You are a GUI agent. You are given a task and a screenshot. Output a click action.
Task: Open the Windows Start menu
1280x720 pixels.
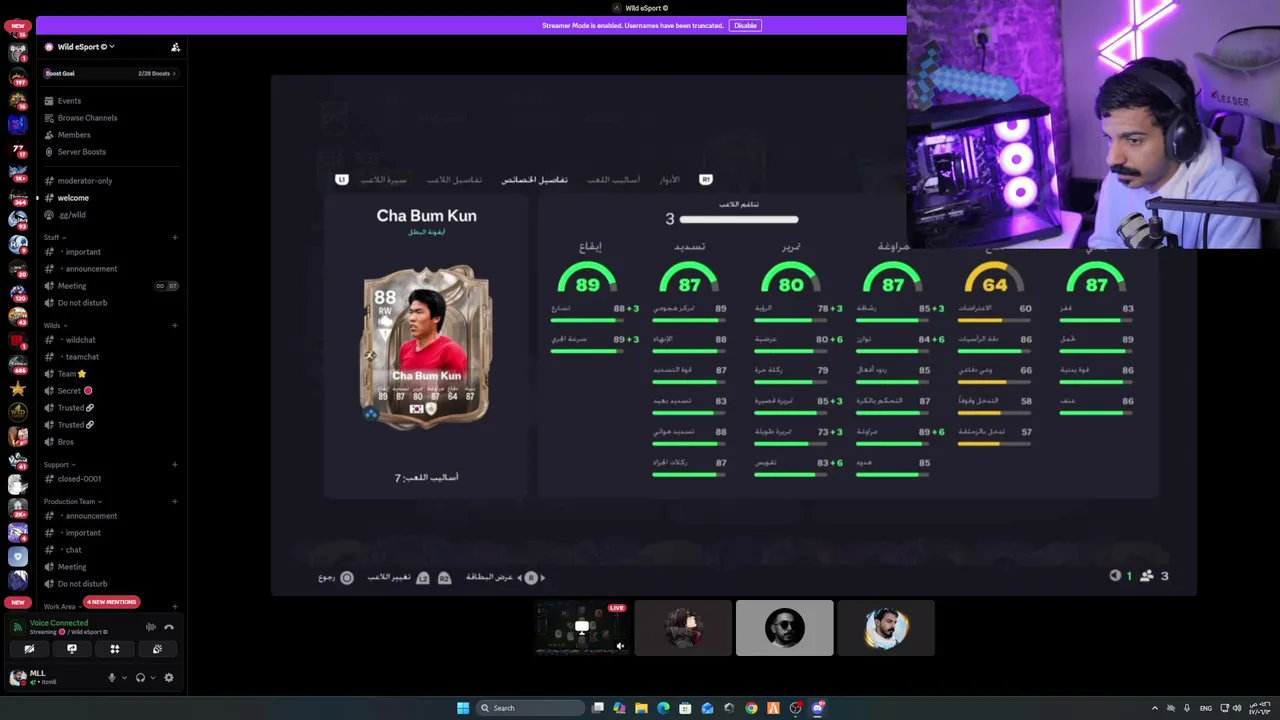click(x=463, y=708)
